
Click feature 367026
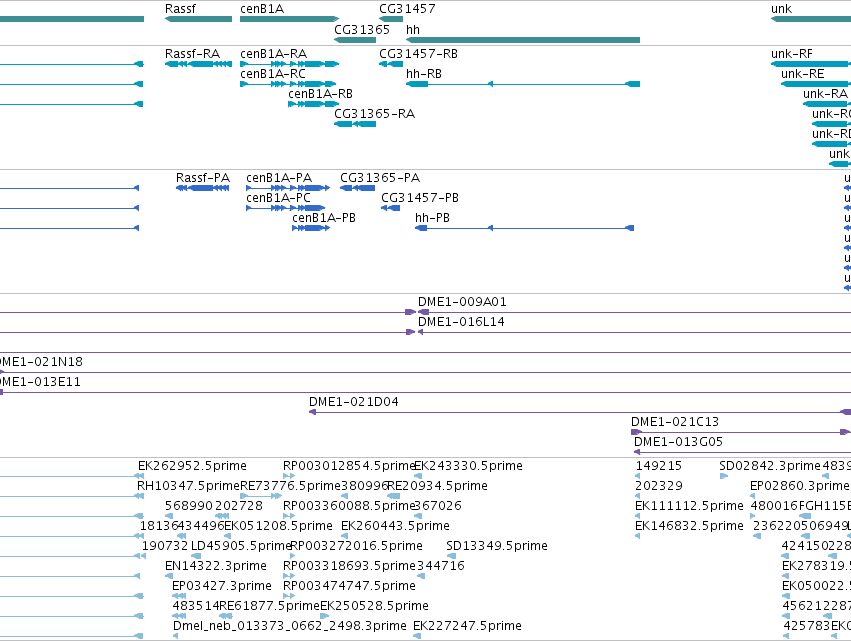coord(437,506)
